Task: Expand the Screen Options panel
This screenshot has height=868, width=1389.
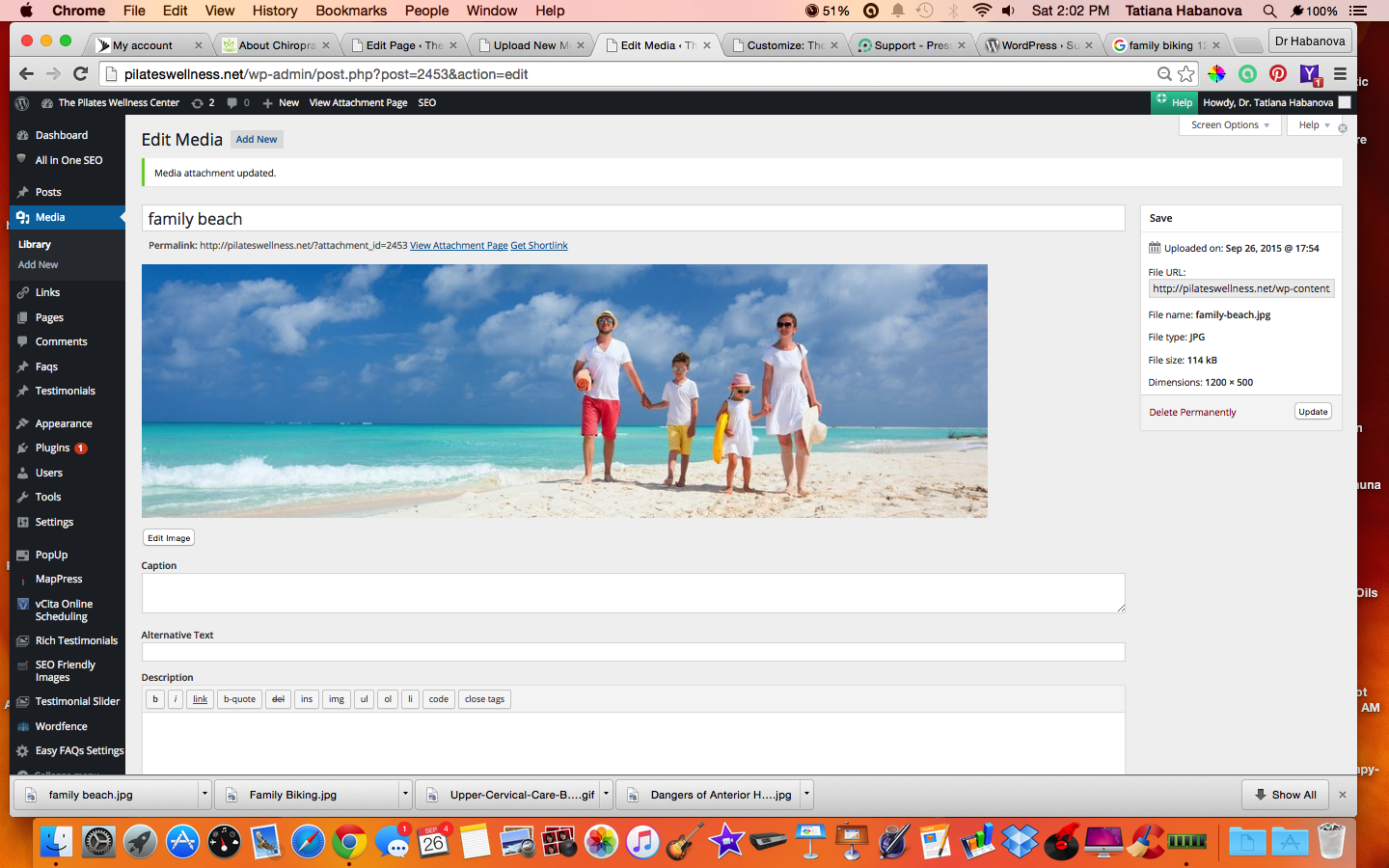Action: [x=1230, y=125]
